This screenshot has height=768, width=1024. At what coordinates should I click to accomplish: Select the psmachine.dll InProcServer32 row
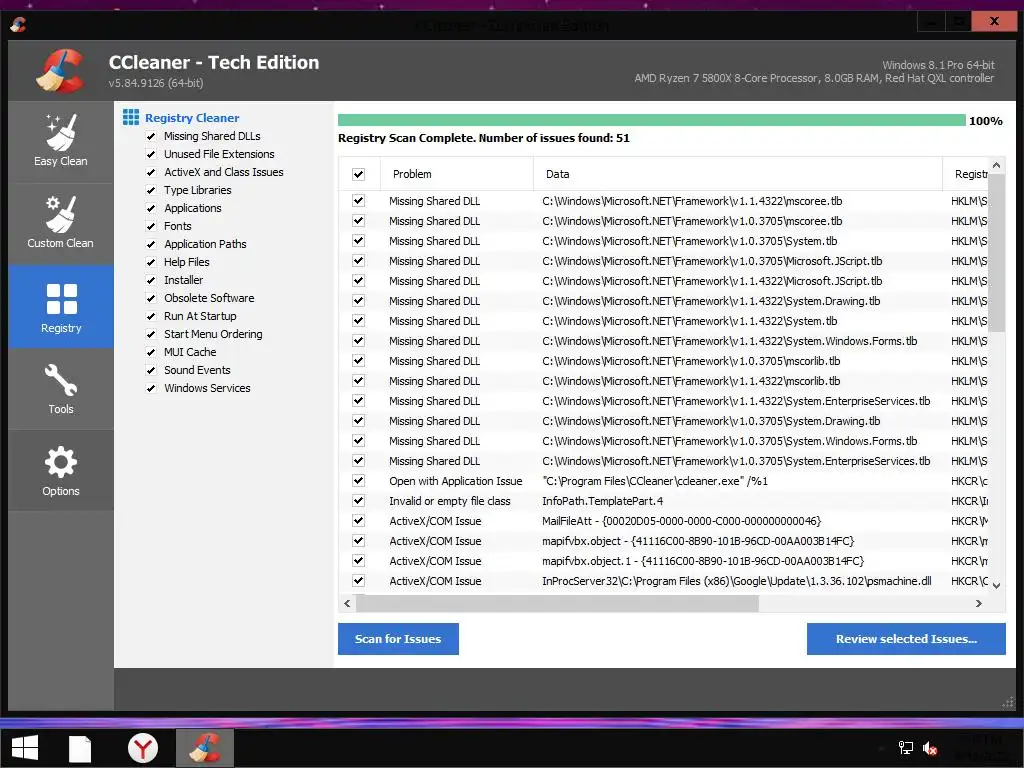point(663,581)
